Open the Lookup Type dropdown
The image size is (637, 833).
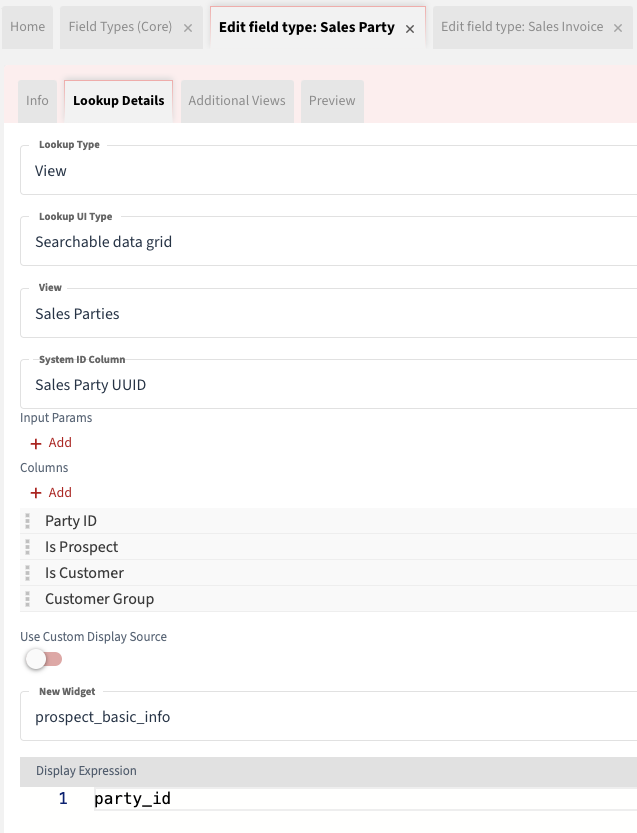(328, 171)
